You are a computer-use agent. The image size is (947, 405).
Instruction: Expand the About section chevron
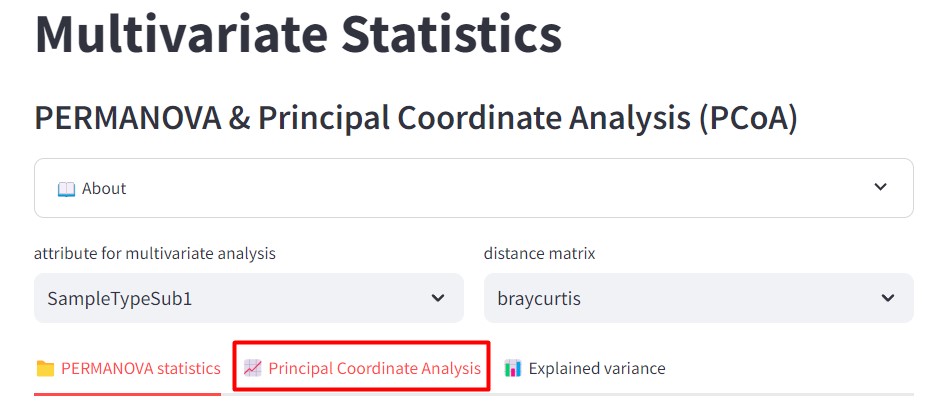point(880,187)
